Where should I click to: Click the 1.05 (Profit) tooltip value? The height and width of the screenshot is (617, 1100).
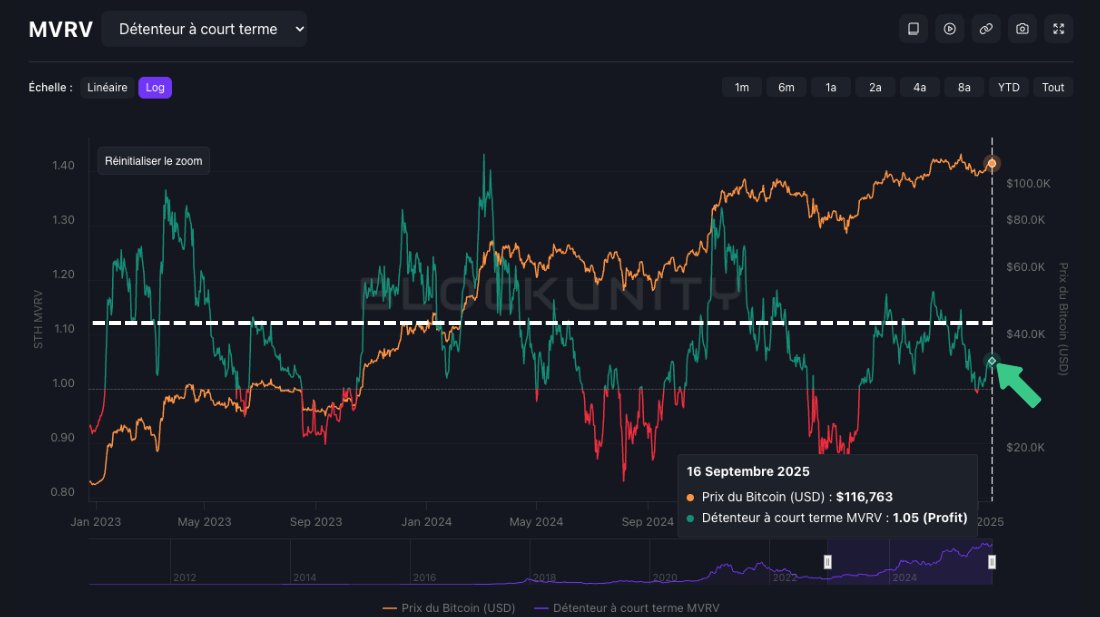click(930, 517)
